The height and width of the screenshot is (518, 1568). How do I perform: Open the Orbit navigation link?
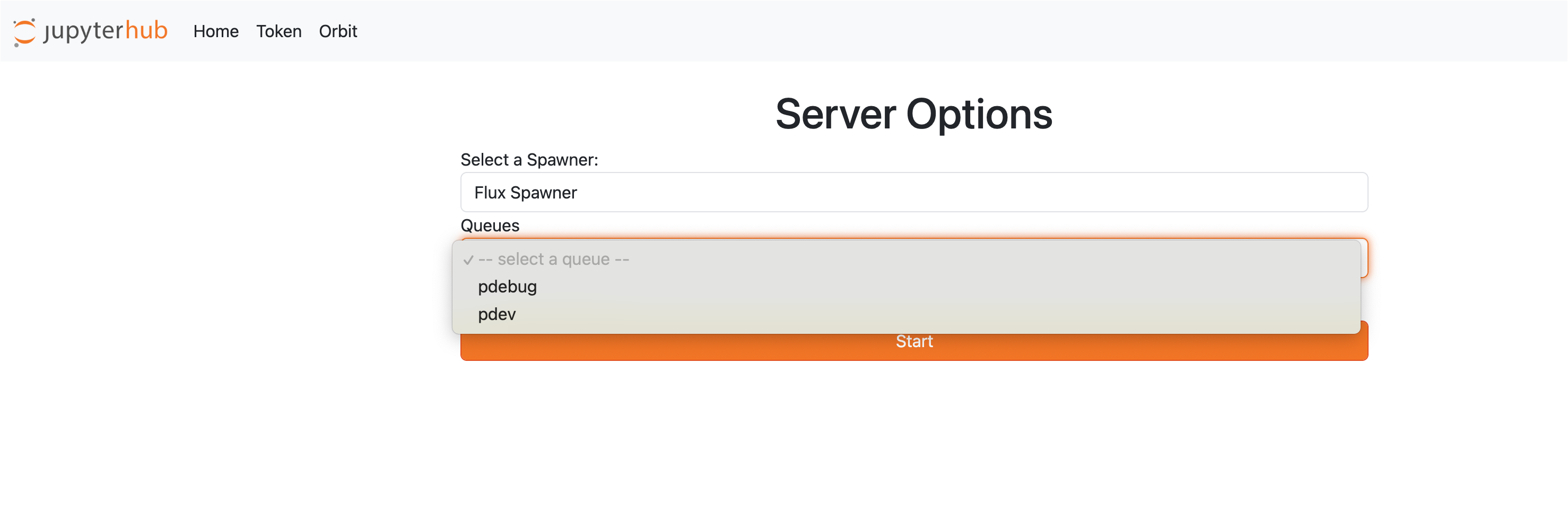[x=338, y=31]
